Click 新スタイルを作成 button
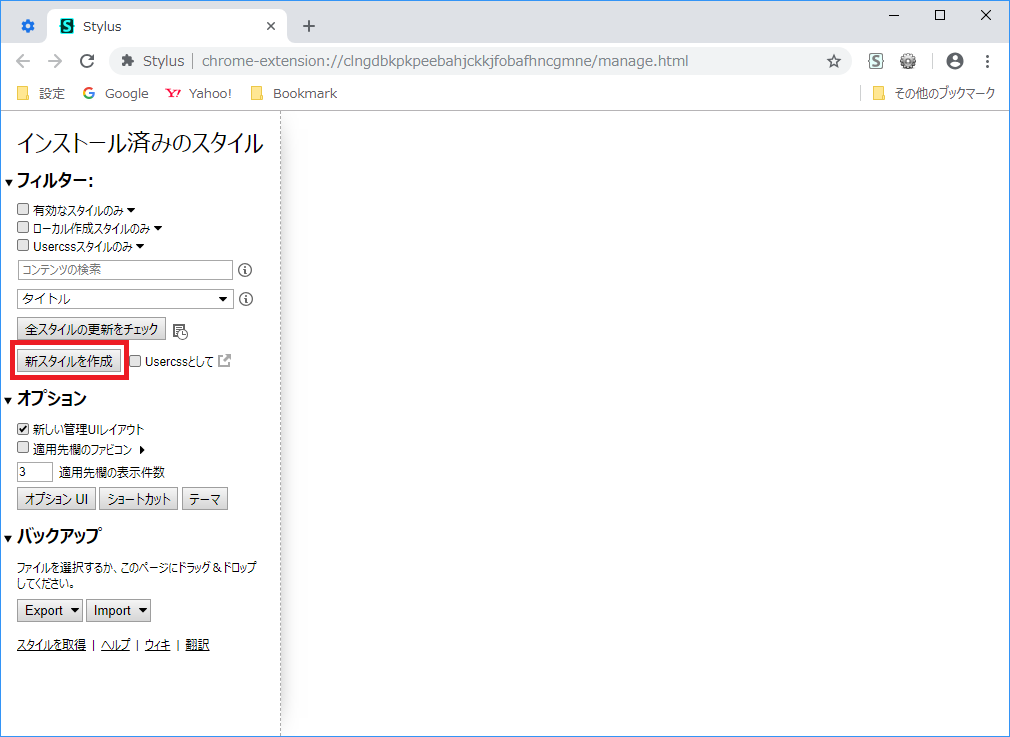 69,361
